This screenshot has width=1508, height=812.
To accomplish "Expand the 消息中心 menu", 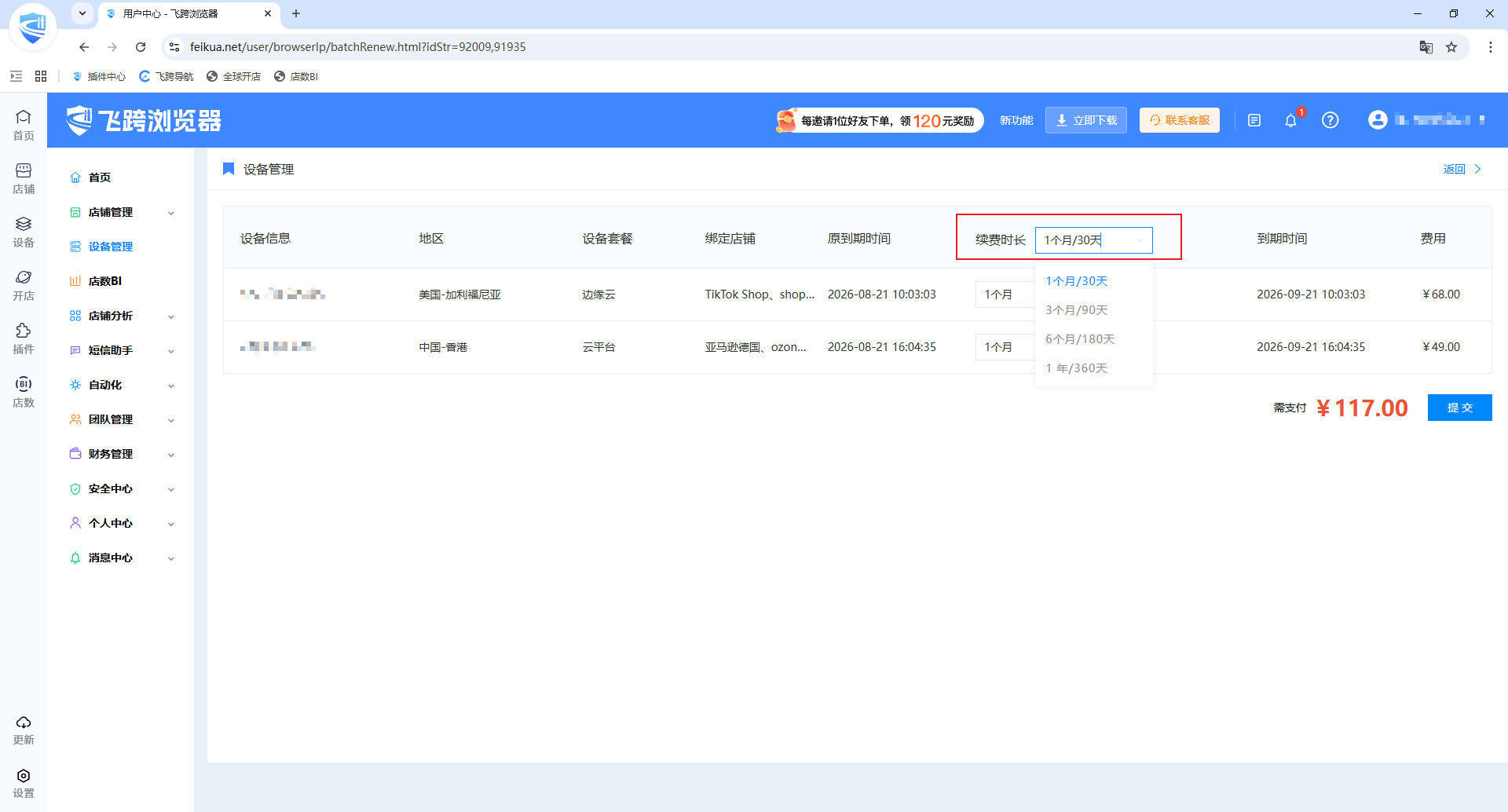I will point(123,558).
